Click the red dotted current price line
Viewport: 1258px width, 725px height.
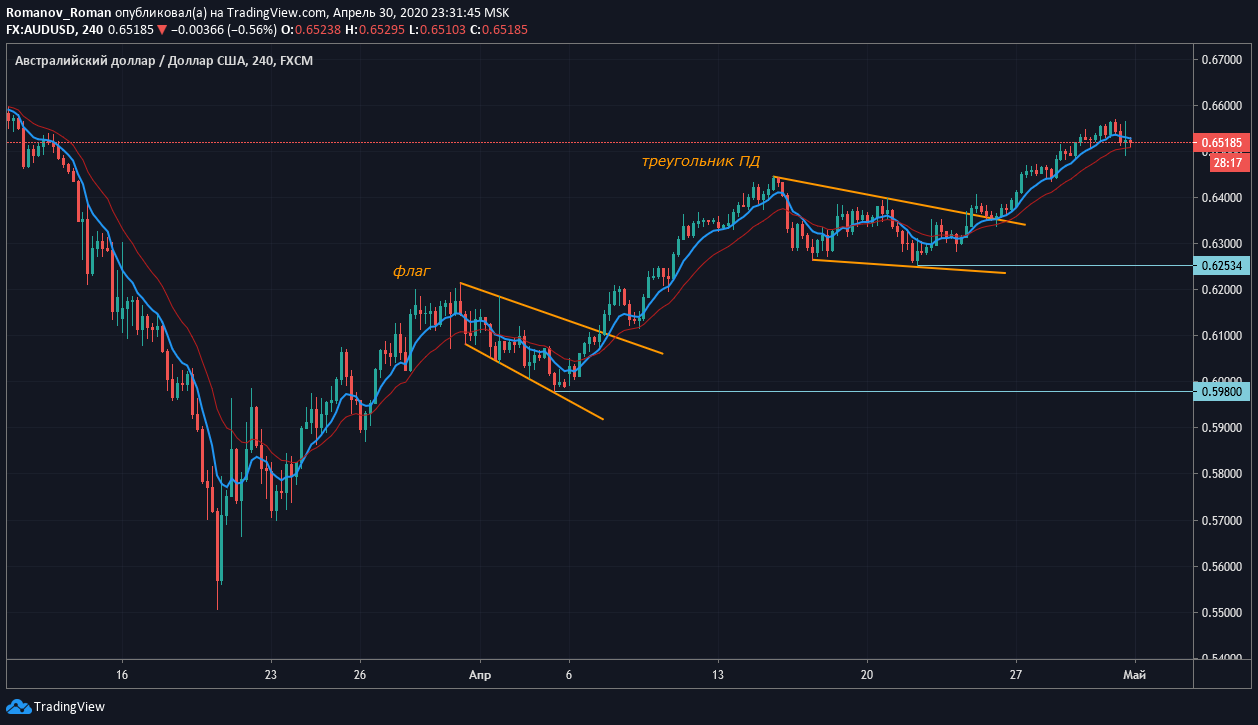pos(600,143)
